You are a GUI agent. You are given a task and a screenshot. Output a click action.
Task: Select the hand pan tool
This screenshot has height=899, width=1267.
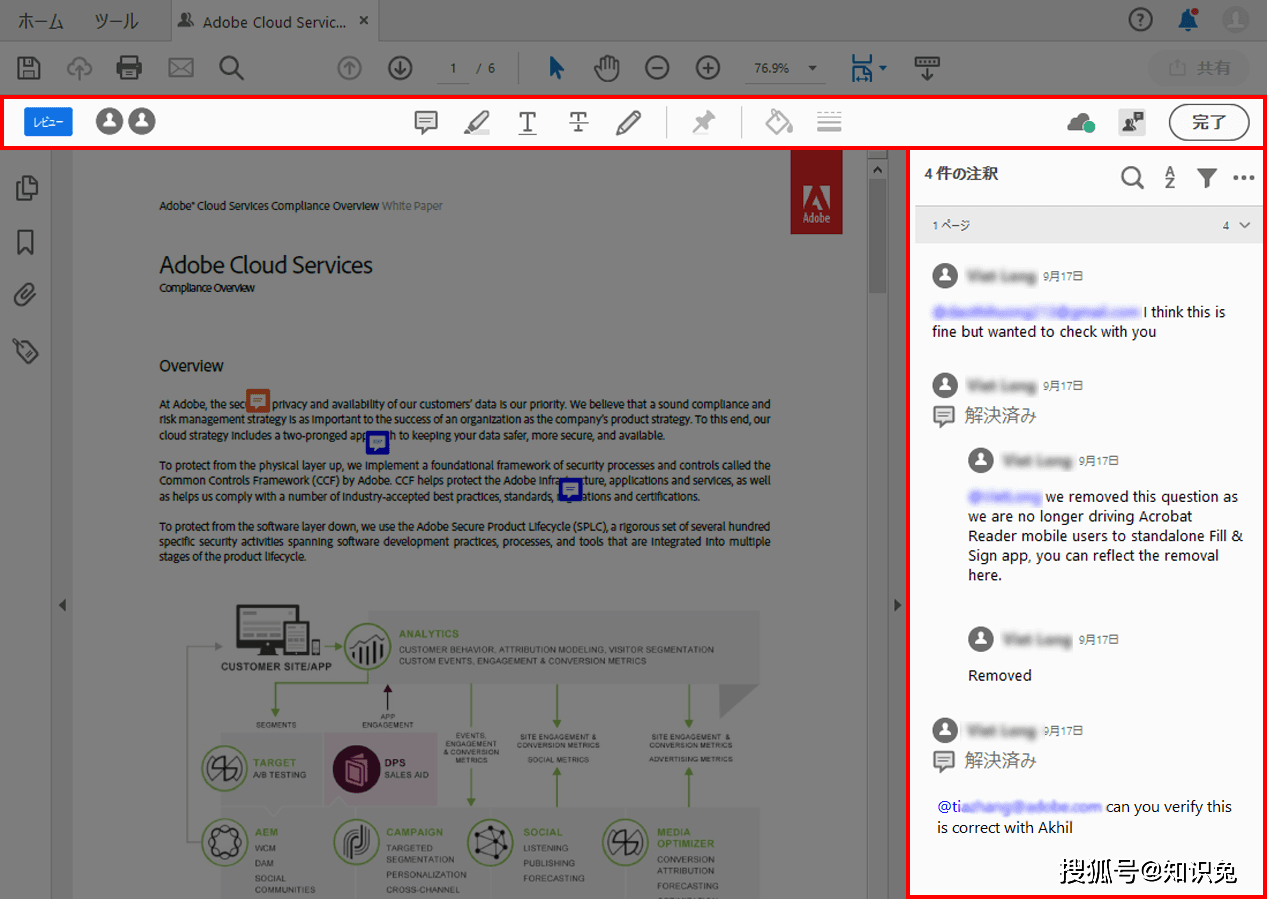[606, 68]
